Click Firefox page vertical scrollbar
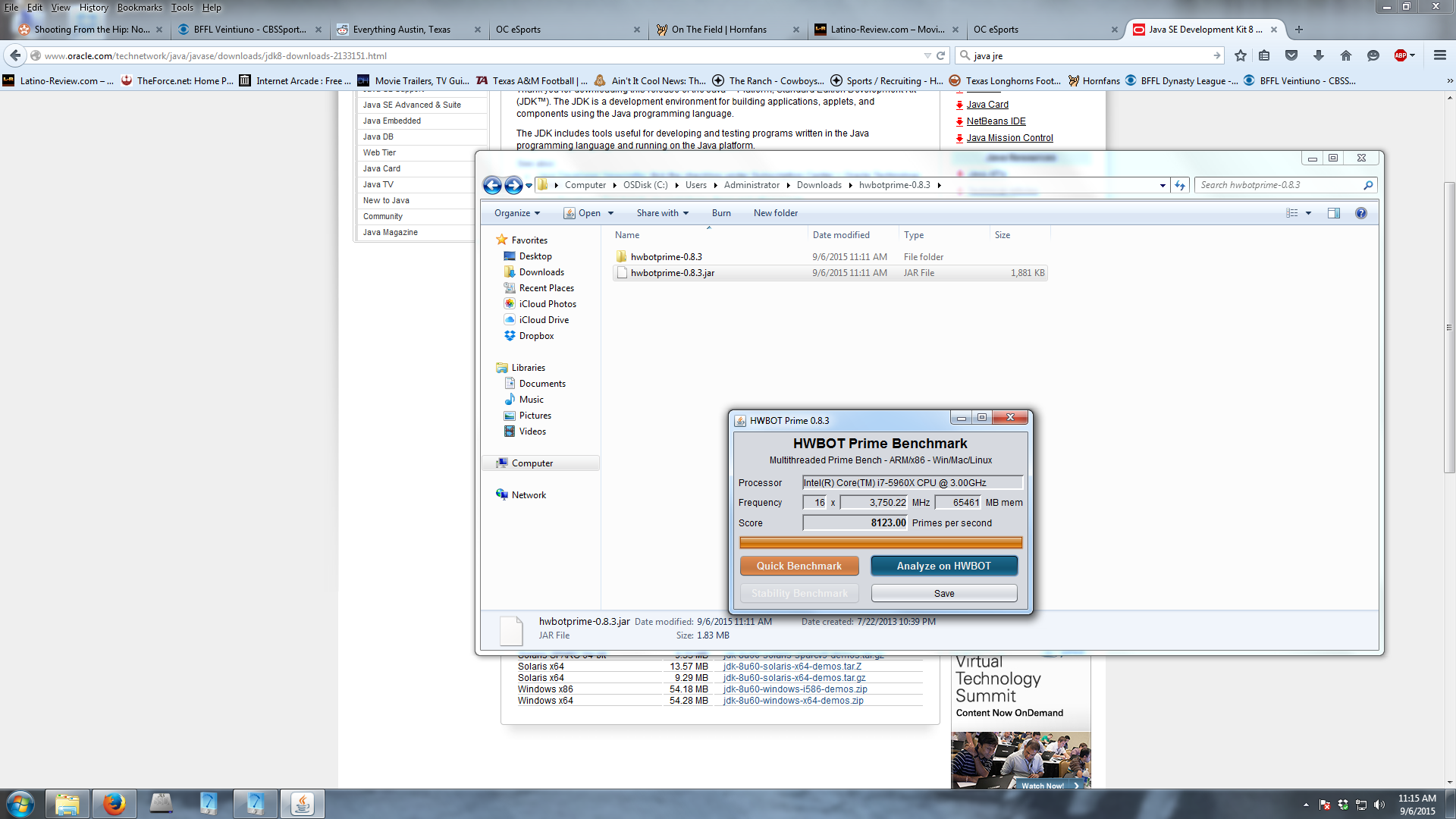1456x819 pixels. (1449, 328)
